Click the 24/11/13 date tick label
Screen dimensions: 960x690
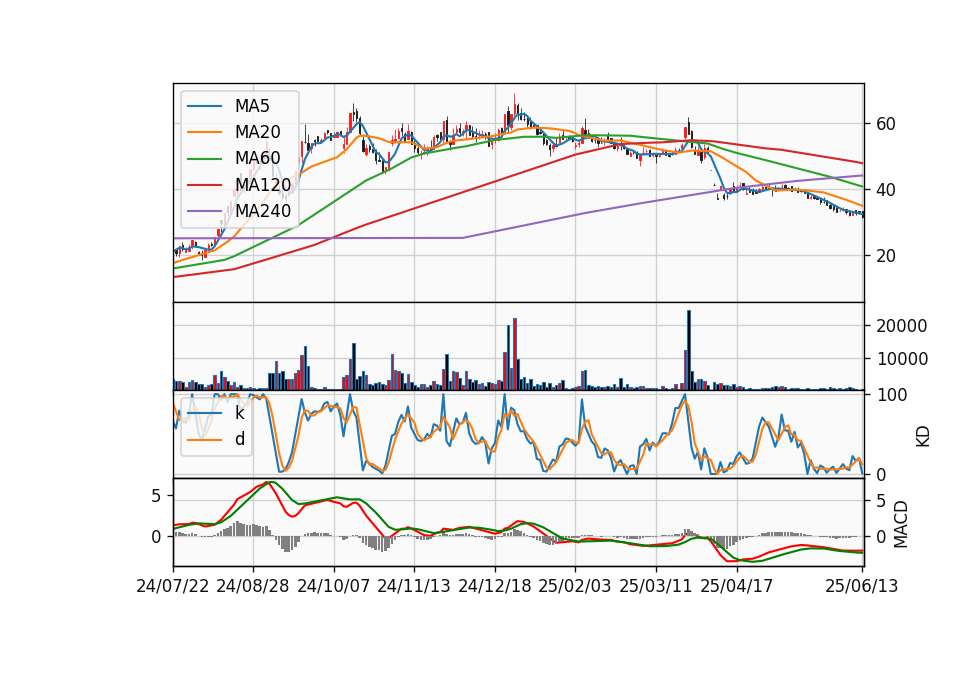tap(414, 586)
